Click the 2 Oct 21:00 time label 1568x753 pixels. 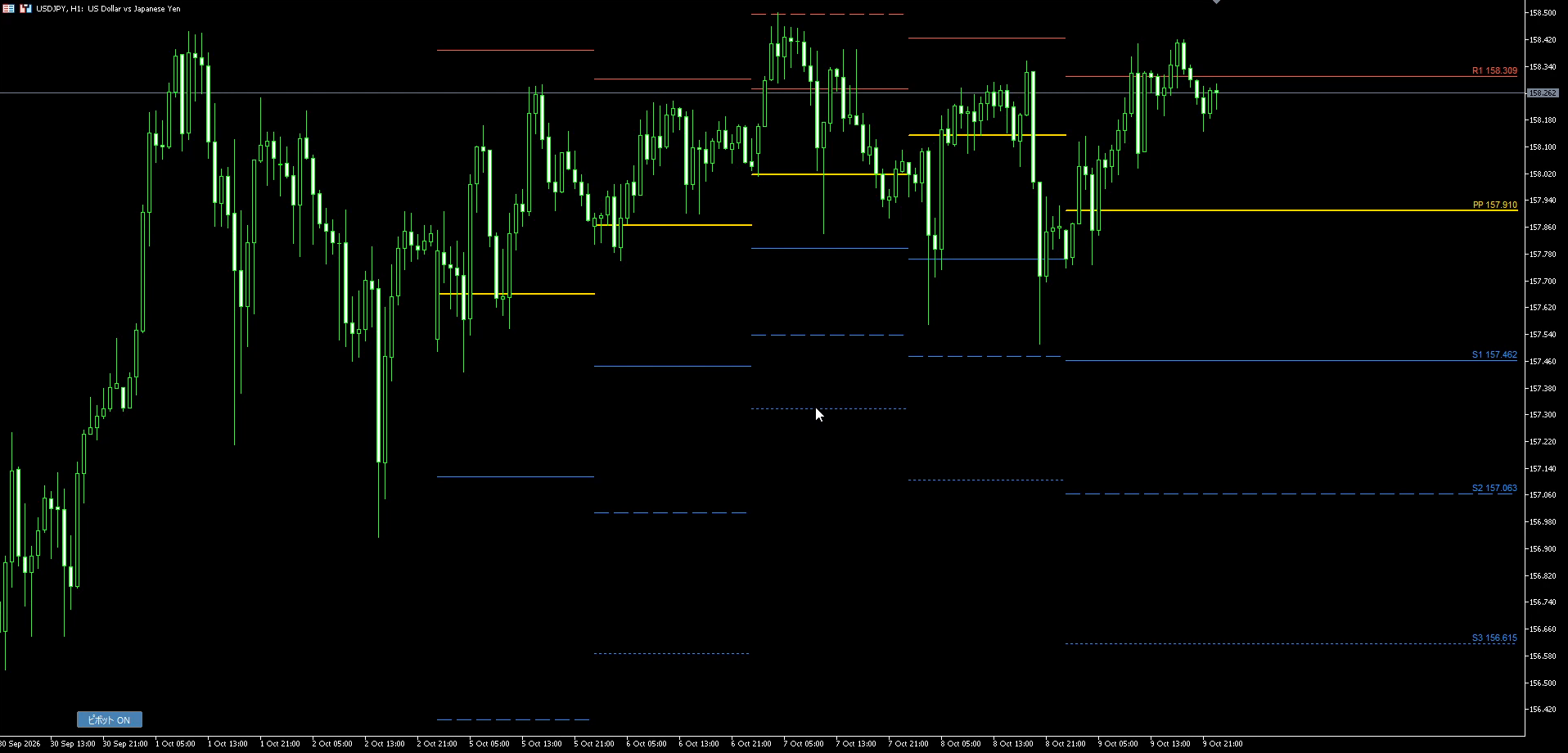[x=437, y=744]
